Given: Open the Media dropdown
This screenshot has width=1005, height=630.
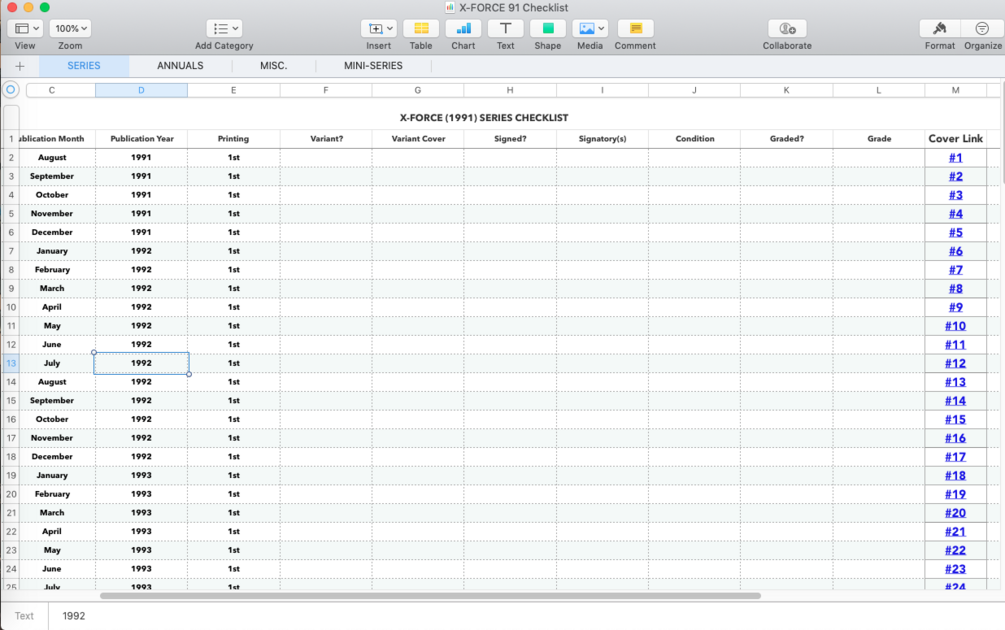Looking at the screenshot, I should [x=590, y=29].
